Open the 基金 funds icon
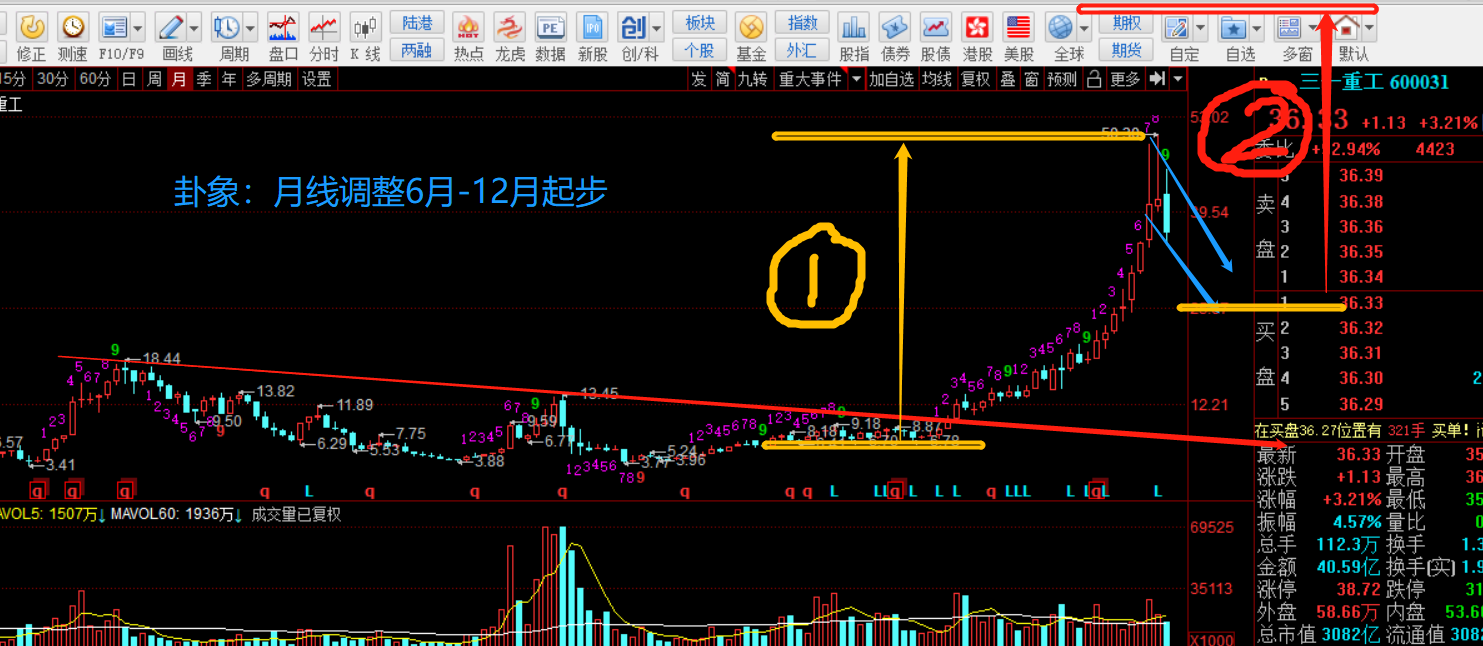Image resolution: width=1483 pixels, height=646 pixels. coord(751,27)
